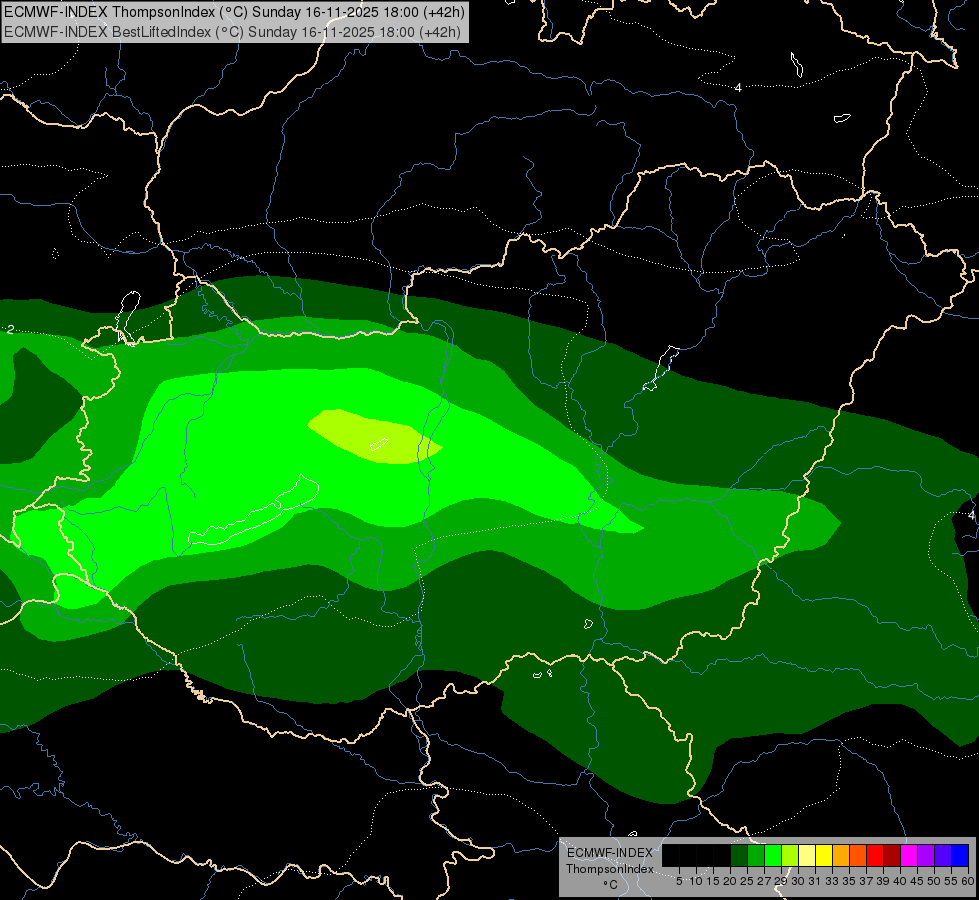Select the orange-red 35-37 legend swatch
Viewport: 979px width, 900px height.
coord(858,855)
